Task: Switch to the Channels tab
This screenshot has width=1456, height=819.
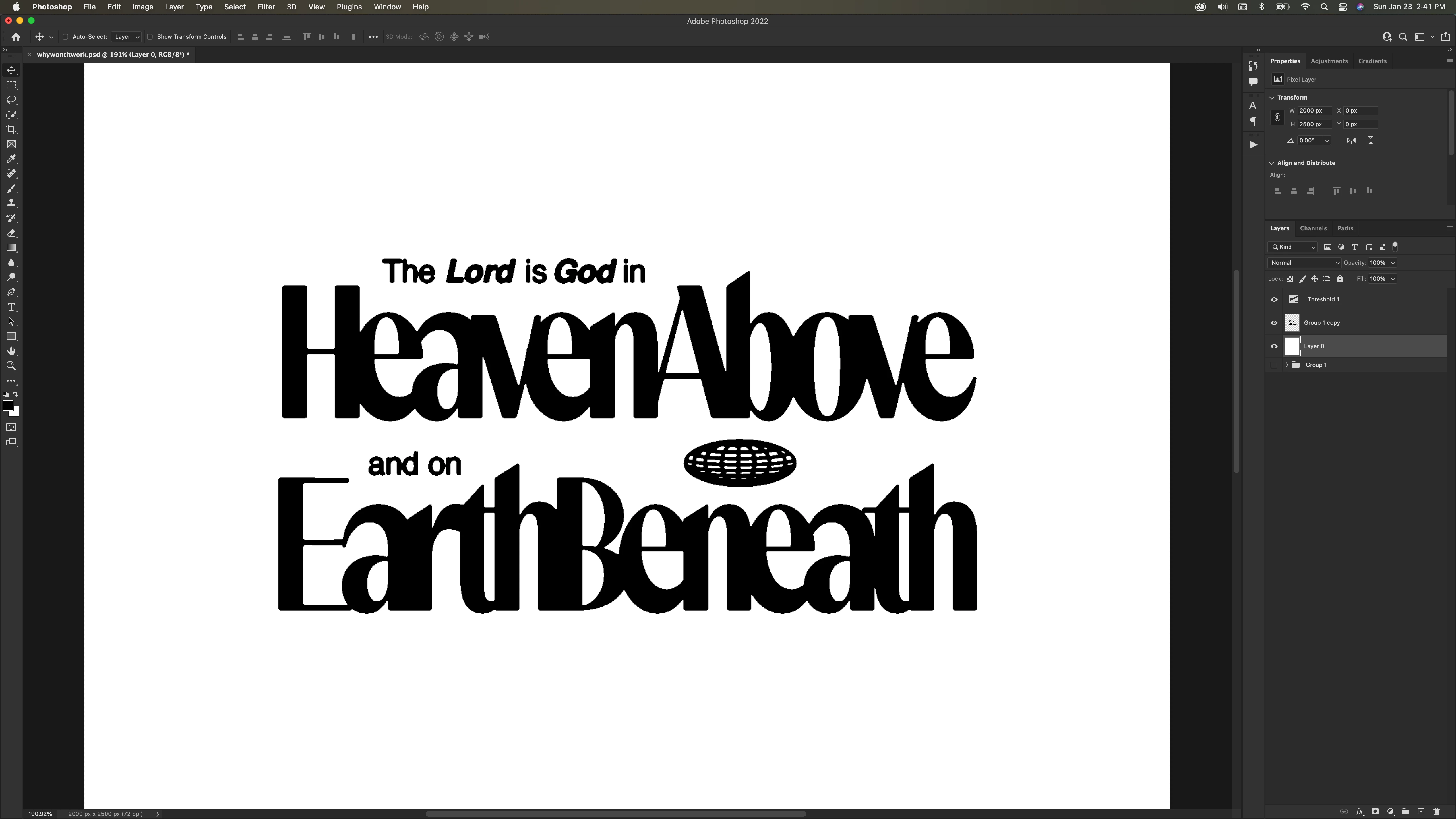Action: [x=1312, y=228]
